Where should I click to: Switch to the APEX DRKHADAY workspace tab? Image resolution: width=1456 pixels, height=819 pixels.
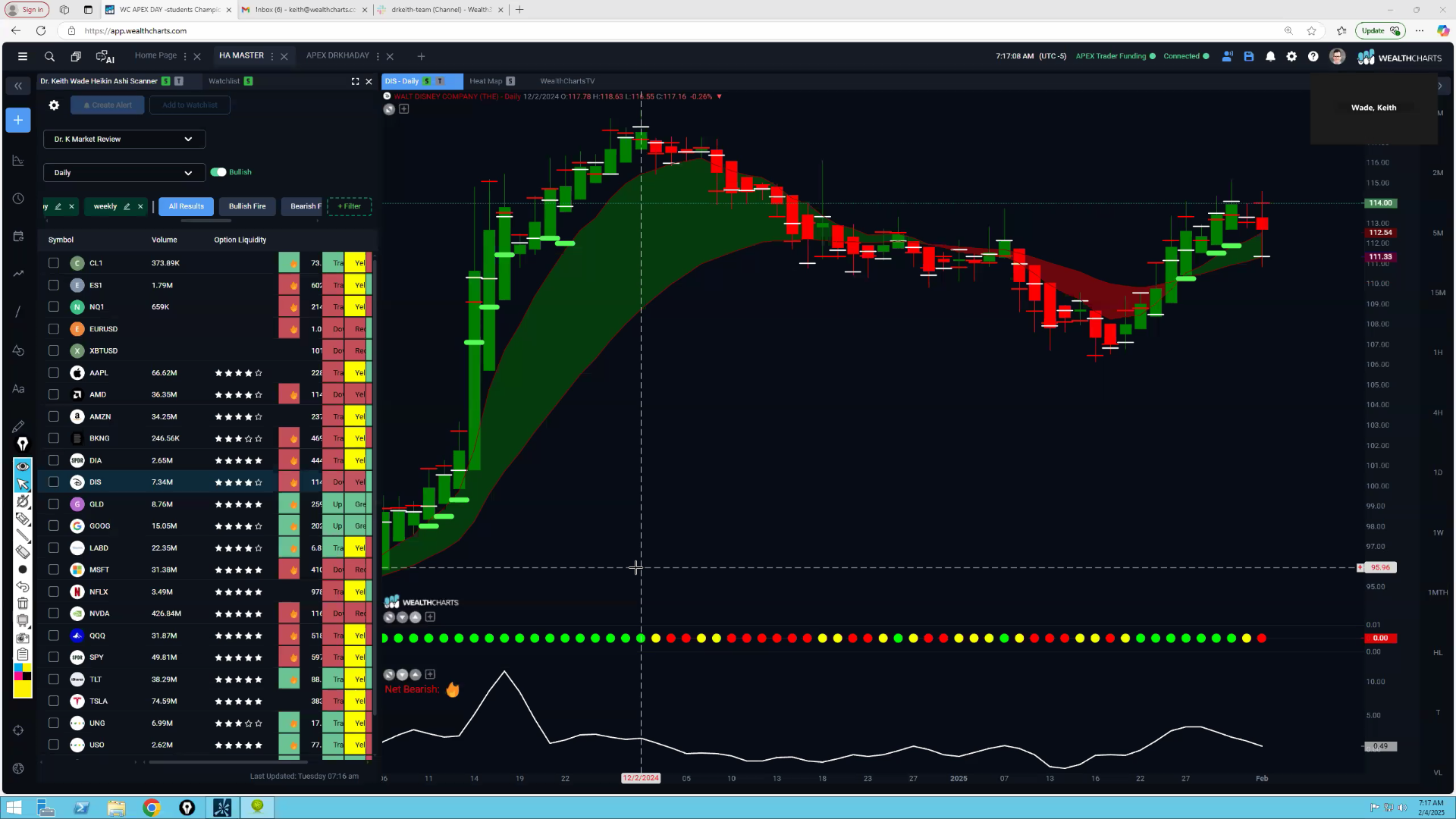coord(337,55)
